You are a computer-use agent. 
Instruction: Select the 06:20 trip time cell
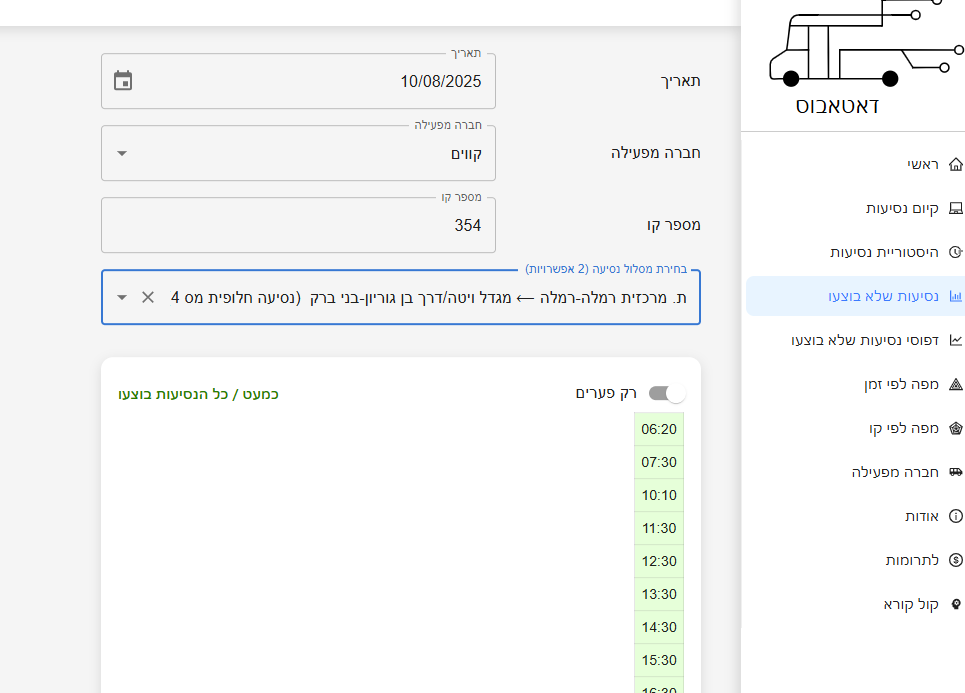pyautogui.click(x=659, y=429)
